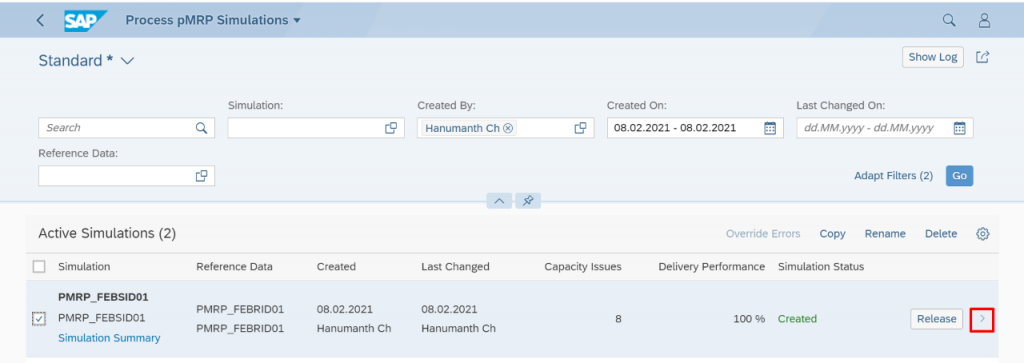Open Created On calendar picker
This screenshot has width=1024, height=363.
770,128
